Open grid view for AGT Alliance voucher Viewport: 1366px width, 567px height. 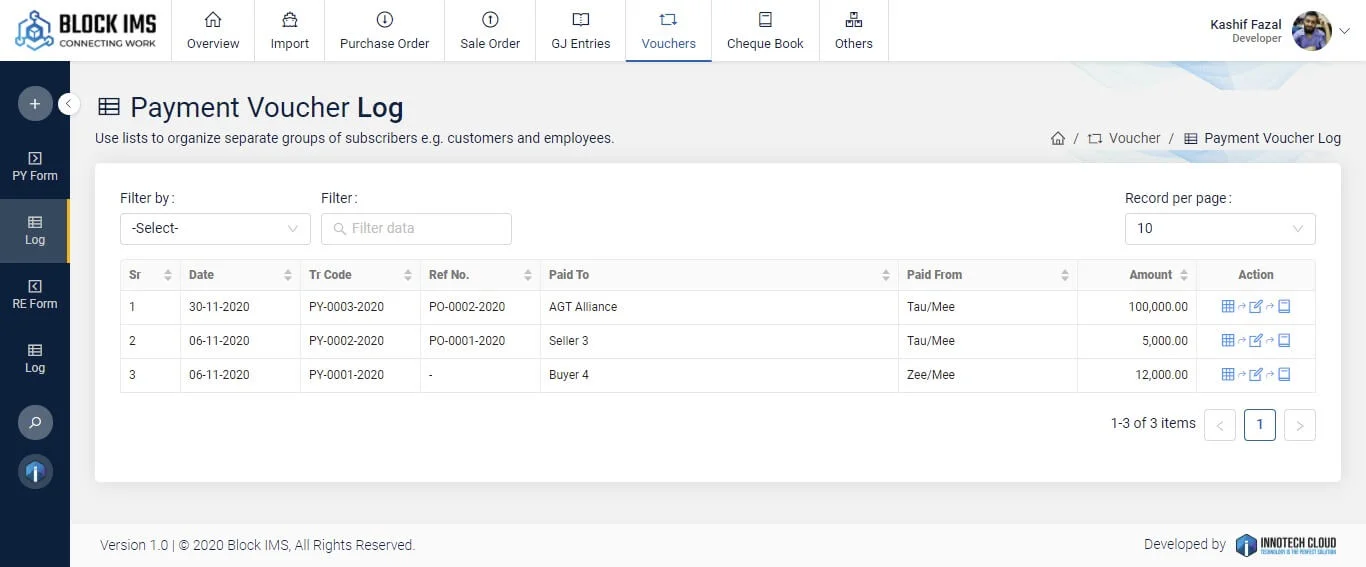pyautogui.click(x=1228, y=307)
